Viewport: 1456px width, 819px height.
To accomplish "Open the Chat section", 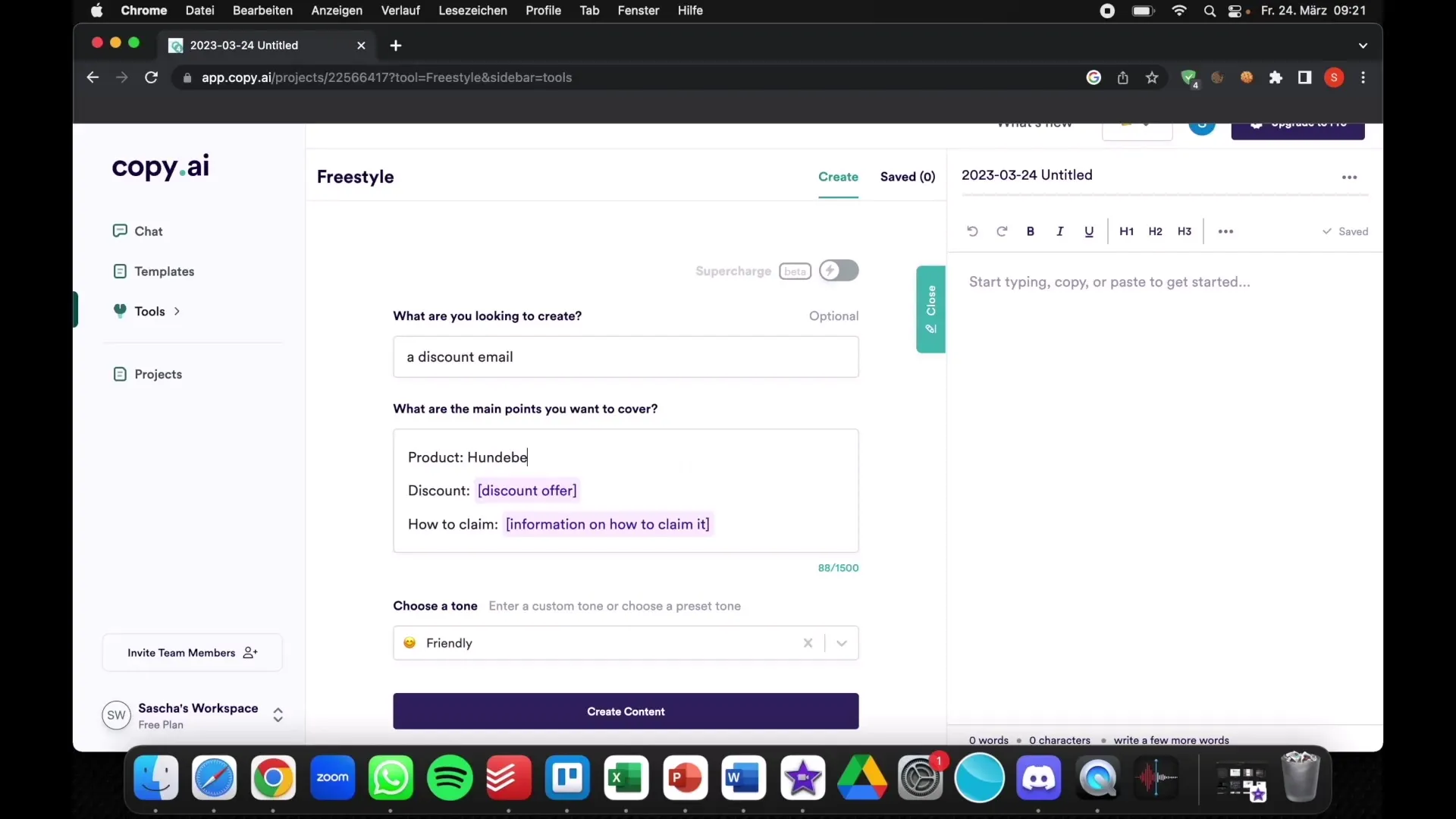I will 148,231.
